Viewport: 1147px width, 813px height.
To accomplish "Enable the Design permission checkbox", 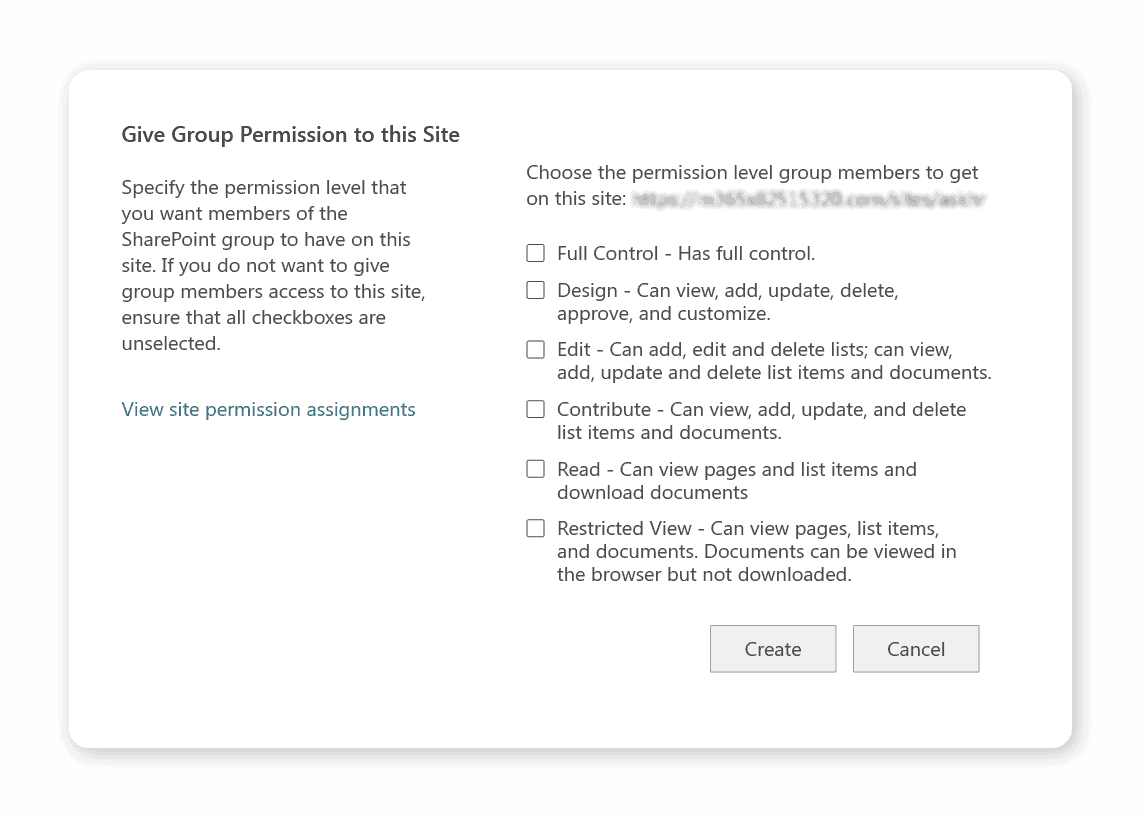I will click(x=535, y=291).
